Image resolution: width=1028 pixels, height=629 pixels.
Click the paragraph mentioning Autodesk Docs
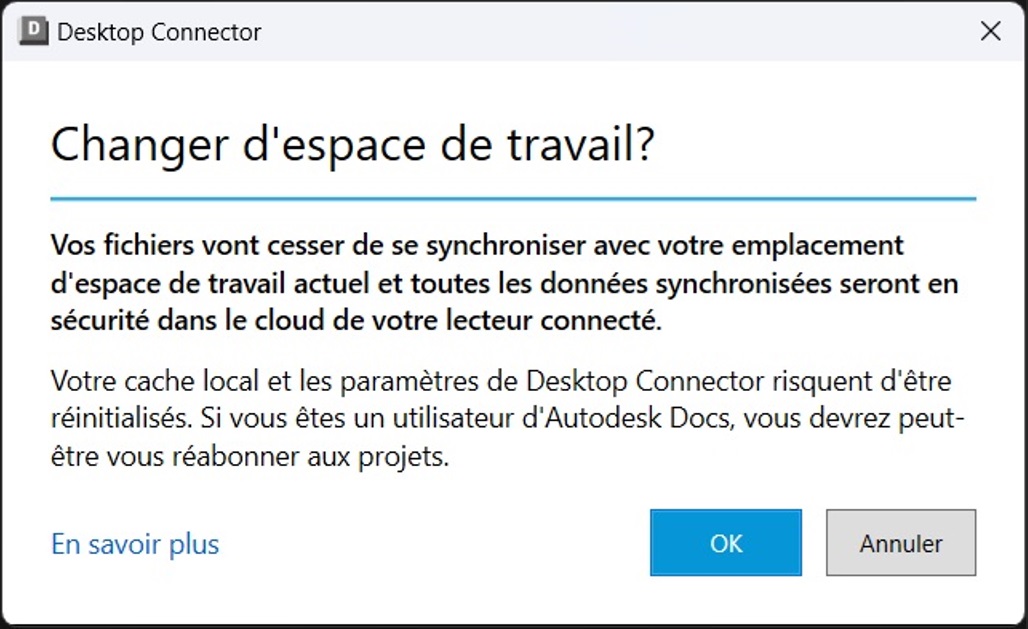[x=500, y=418]
